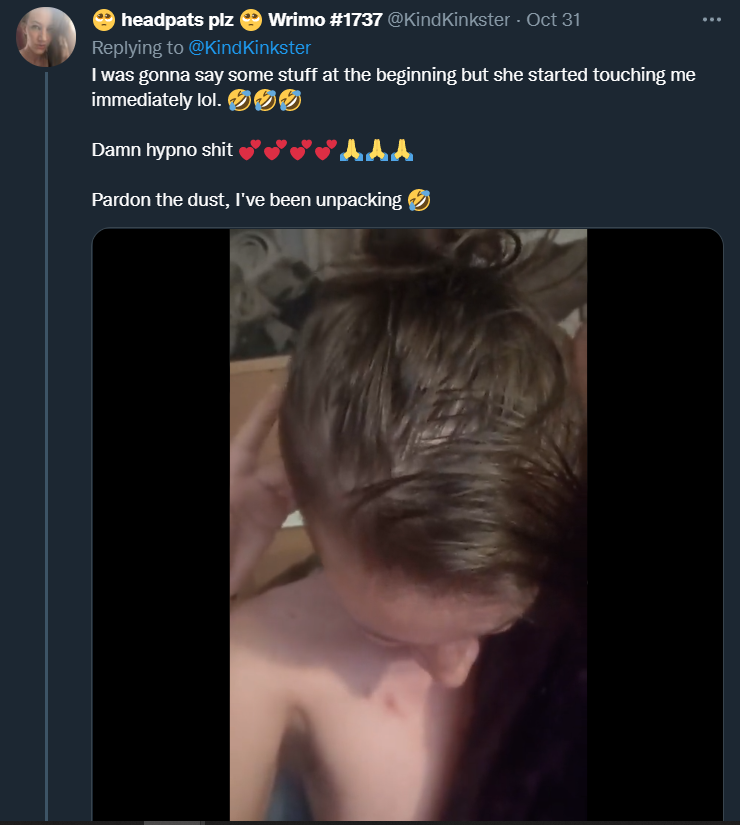Open the tweet author's profile picture

(46, 37)
